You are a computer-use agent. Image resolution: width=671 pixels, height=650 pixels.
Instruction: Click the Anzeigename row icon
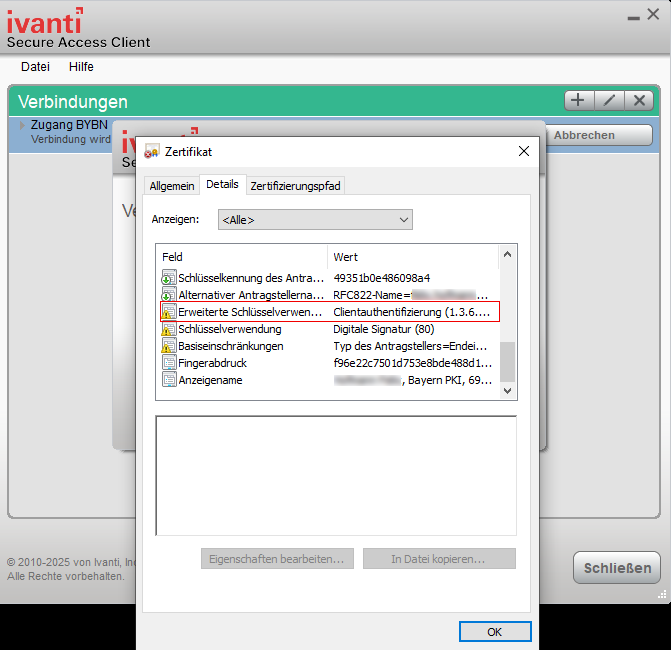pyautogui.click(x=169, y=380)
